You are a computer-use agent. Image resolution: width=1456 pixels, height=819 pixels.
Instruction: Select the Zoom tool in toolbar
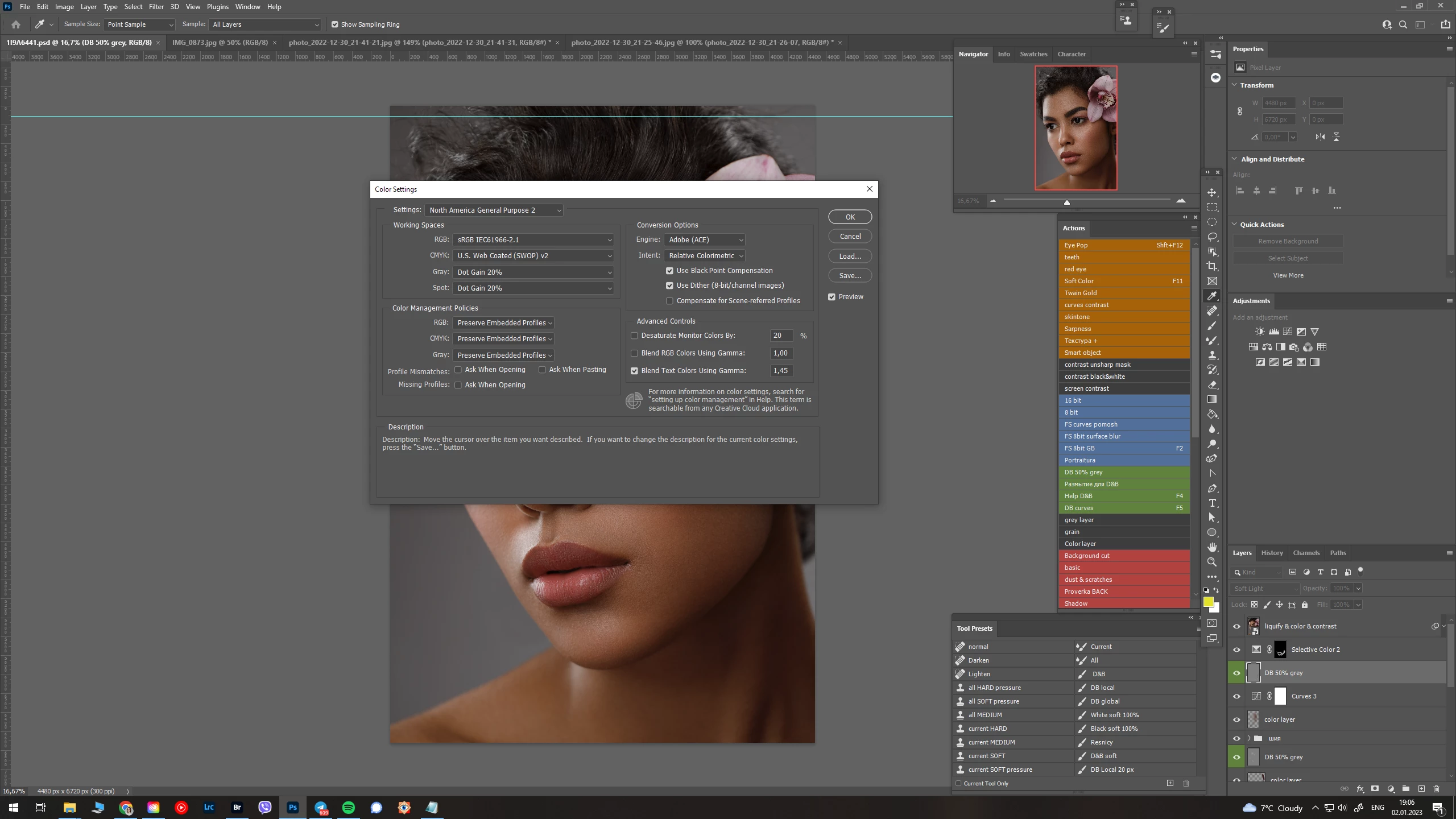pos(1212,562)
